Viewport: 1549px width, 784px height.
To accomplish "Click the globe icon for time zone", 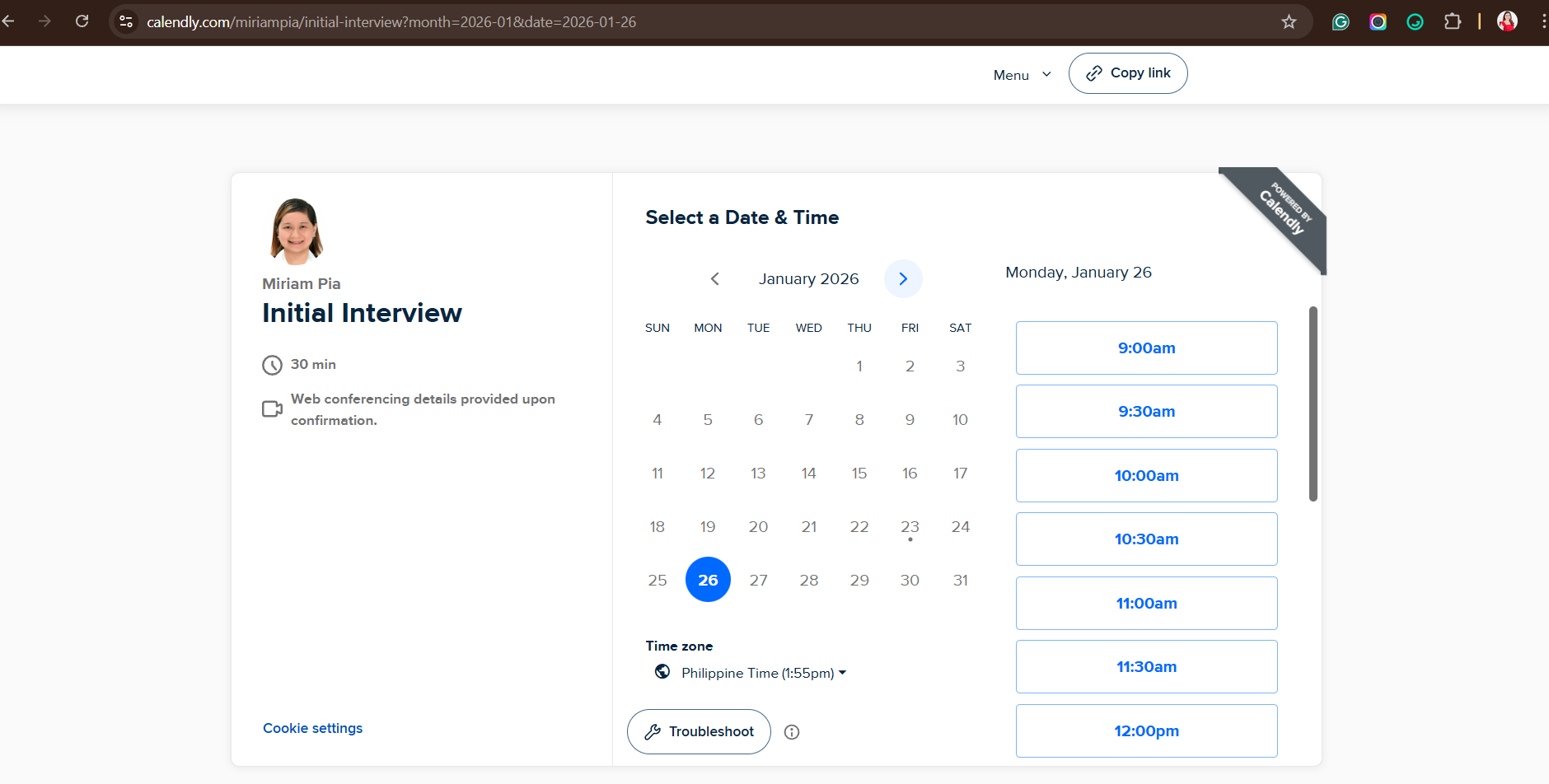I will pos(662,672).
